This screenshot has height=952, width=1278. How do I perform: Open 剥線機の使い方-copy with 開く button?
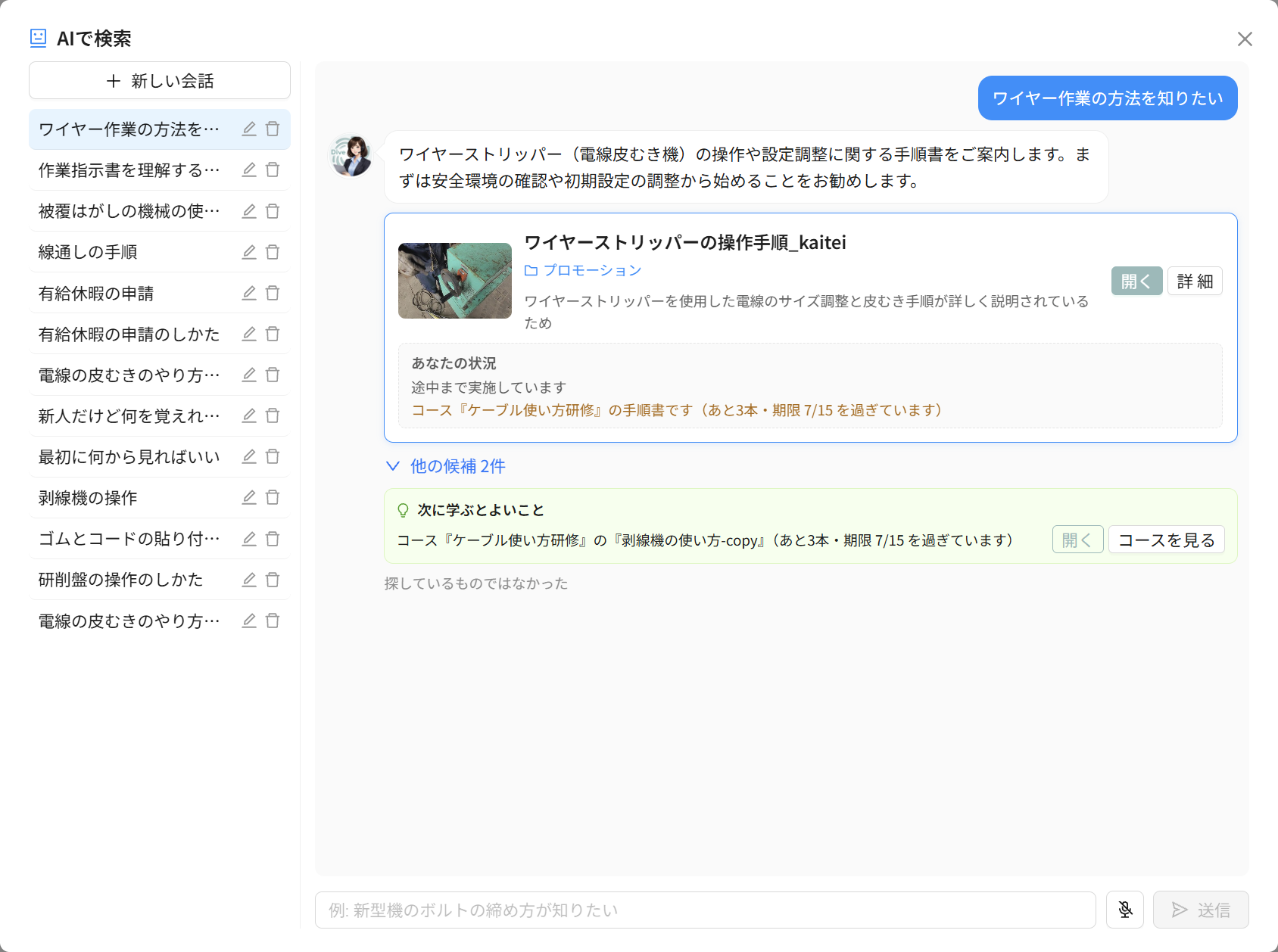pyautogui.click(x=1077, y=540)
